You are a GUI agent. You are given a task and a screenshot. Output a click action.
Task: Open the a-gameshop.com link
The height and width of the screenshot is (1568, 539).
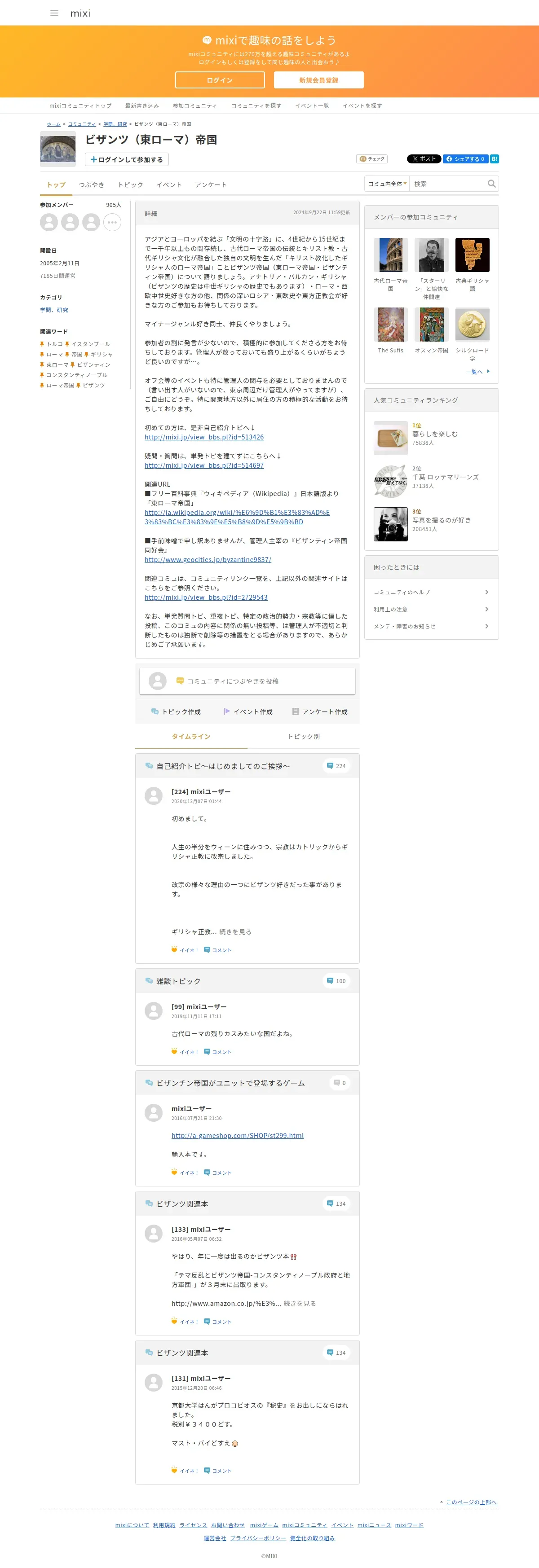pyautogui.click(x=238, y=1136)
